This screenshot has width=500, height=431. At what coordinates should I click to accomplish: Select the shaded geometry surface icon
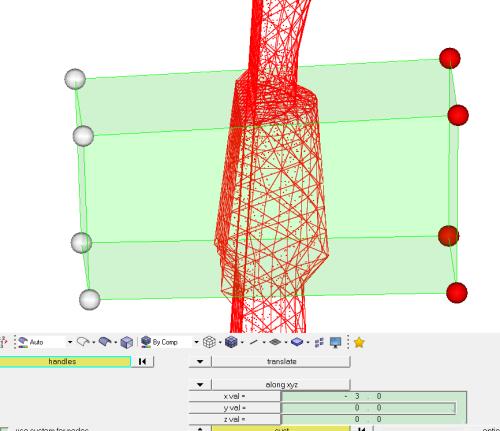[x=105, y=342]
